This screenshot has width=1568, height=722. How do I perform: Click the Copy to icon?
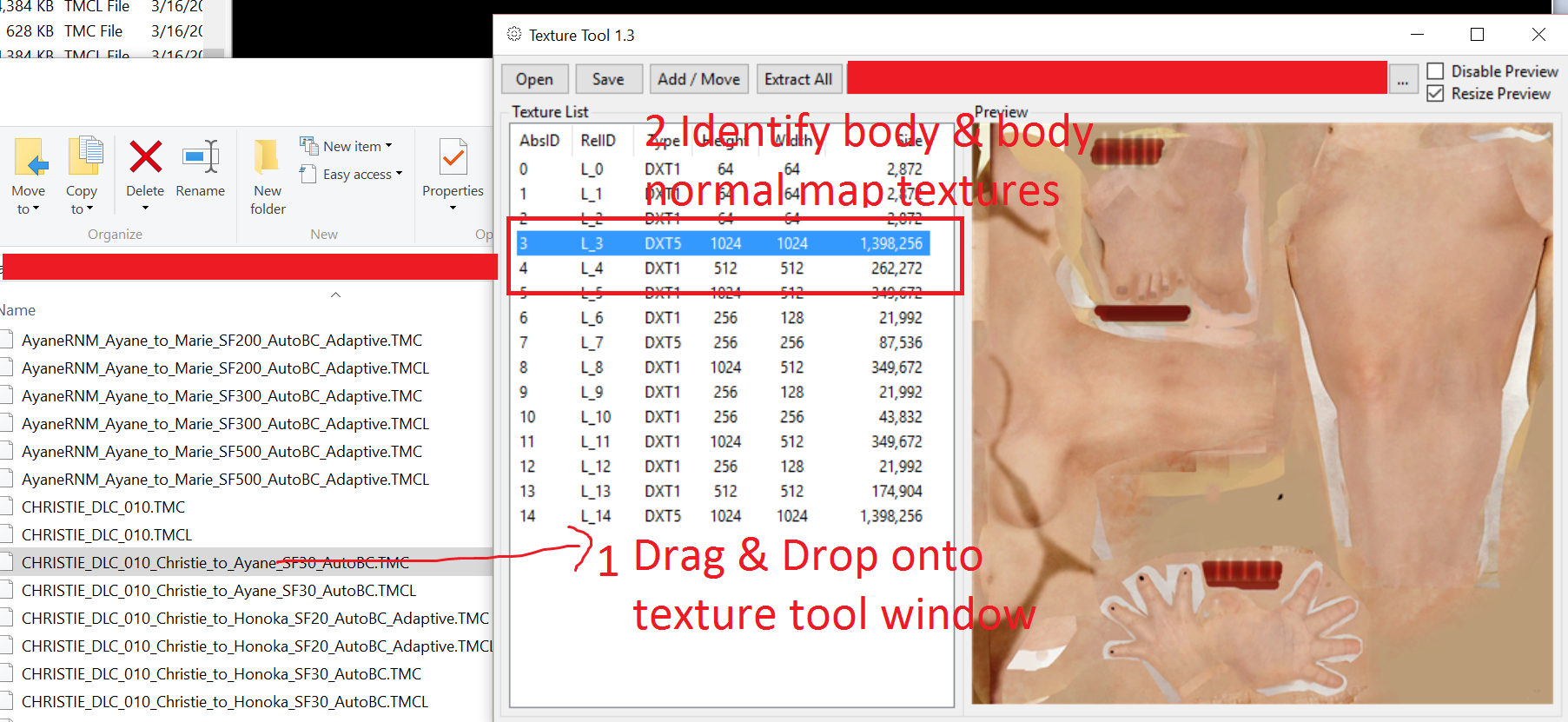84,158
